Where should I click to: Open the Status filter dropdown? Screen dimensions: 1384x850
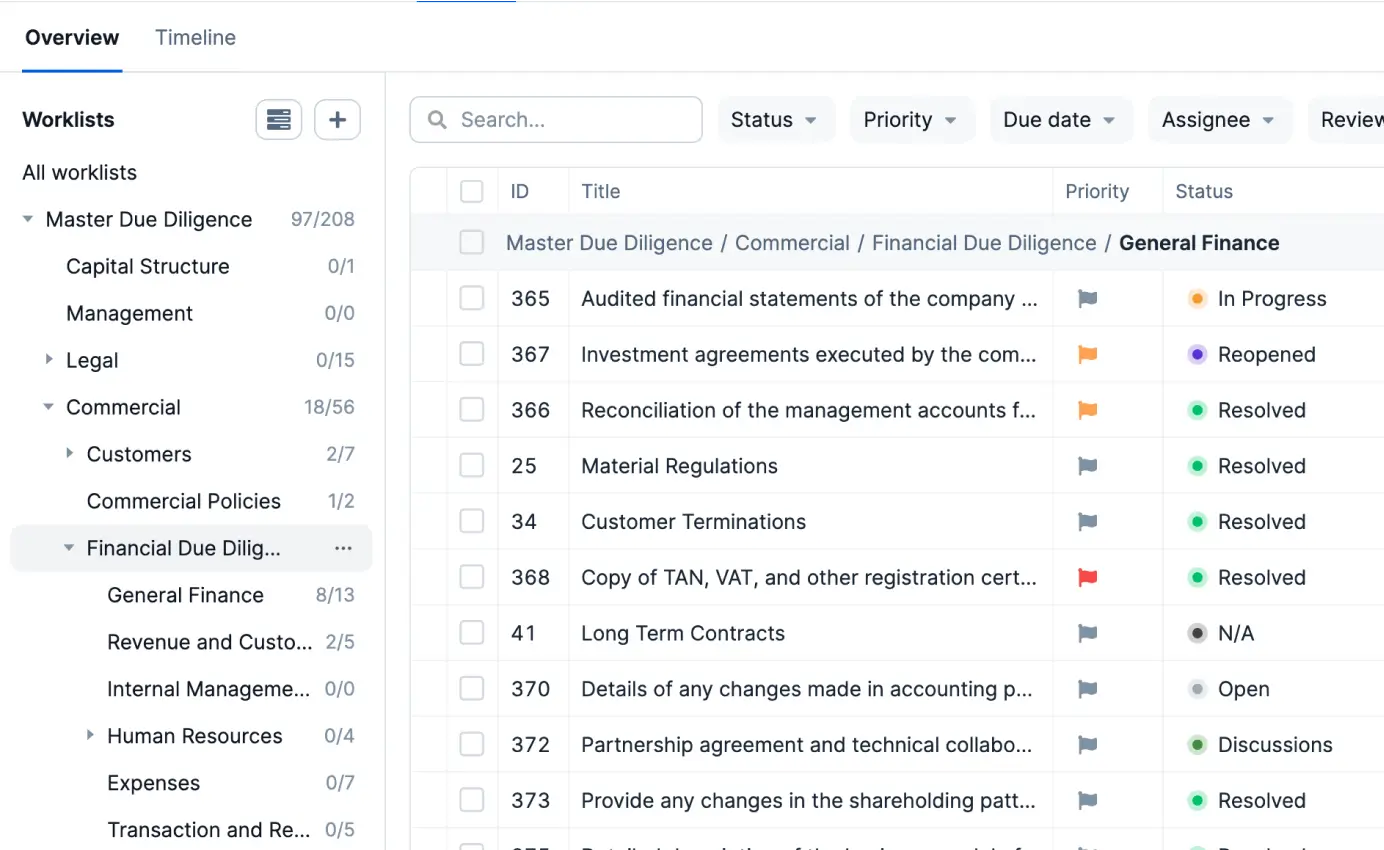tap(775, 119)
